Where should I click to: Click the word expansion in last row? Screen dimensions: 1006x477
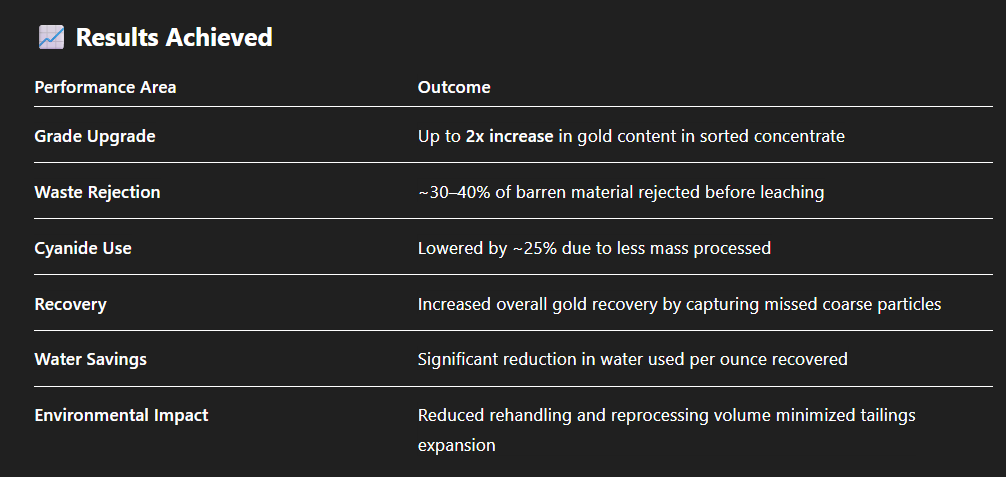click(456, 445)
